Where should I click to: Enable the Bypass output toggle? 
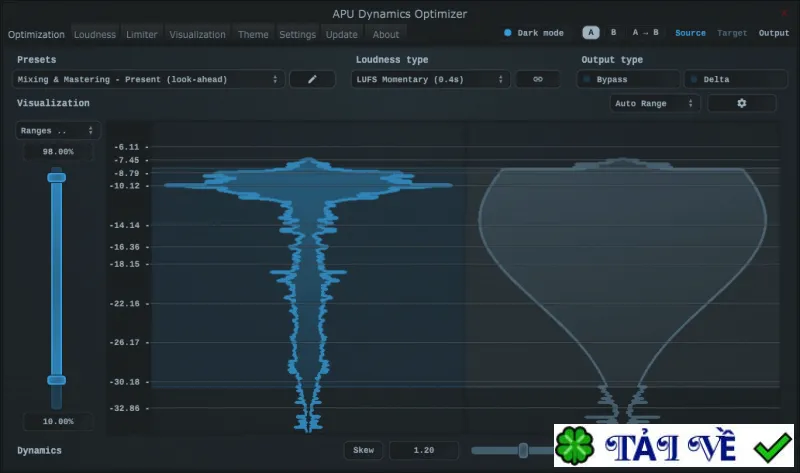628,79
